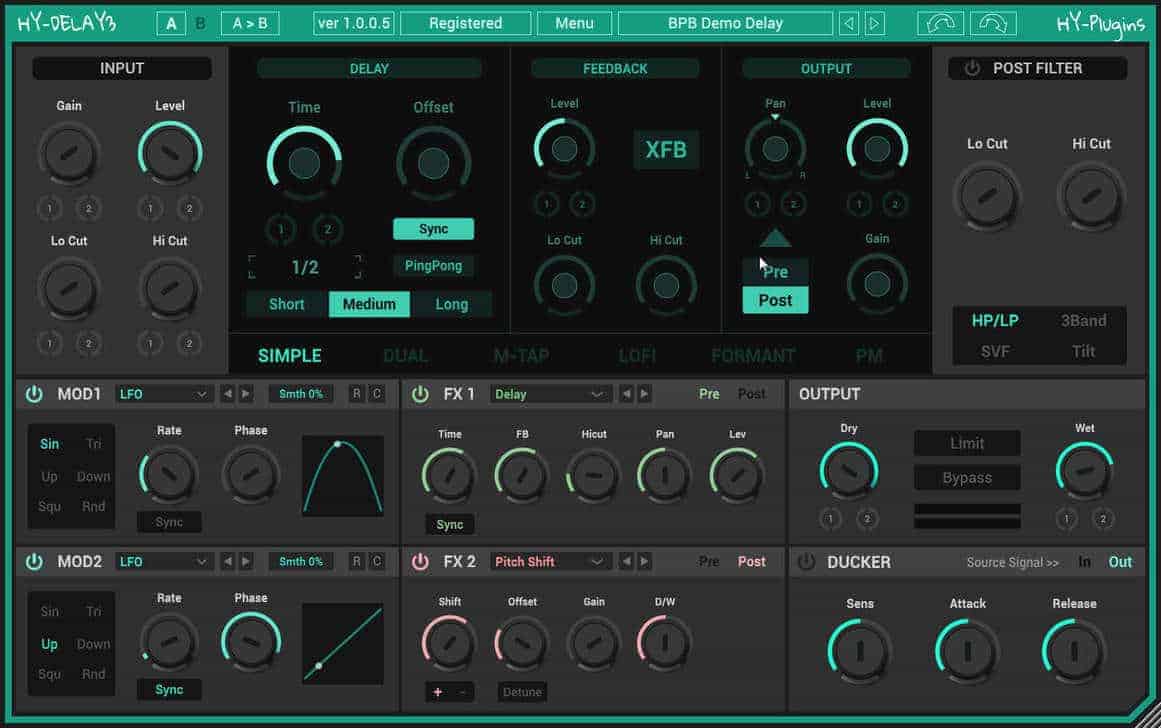1161x728 pixels.
Task: Expand the FX 1 Delay effect dropdown
Action: [550, 394]
